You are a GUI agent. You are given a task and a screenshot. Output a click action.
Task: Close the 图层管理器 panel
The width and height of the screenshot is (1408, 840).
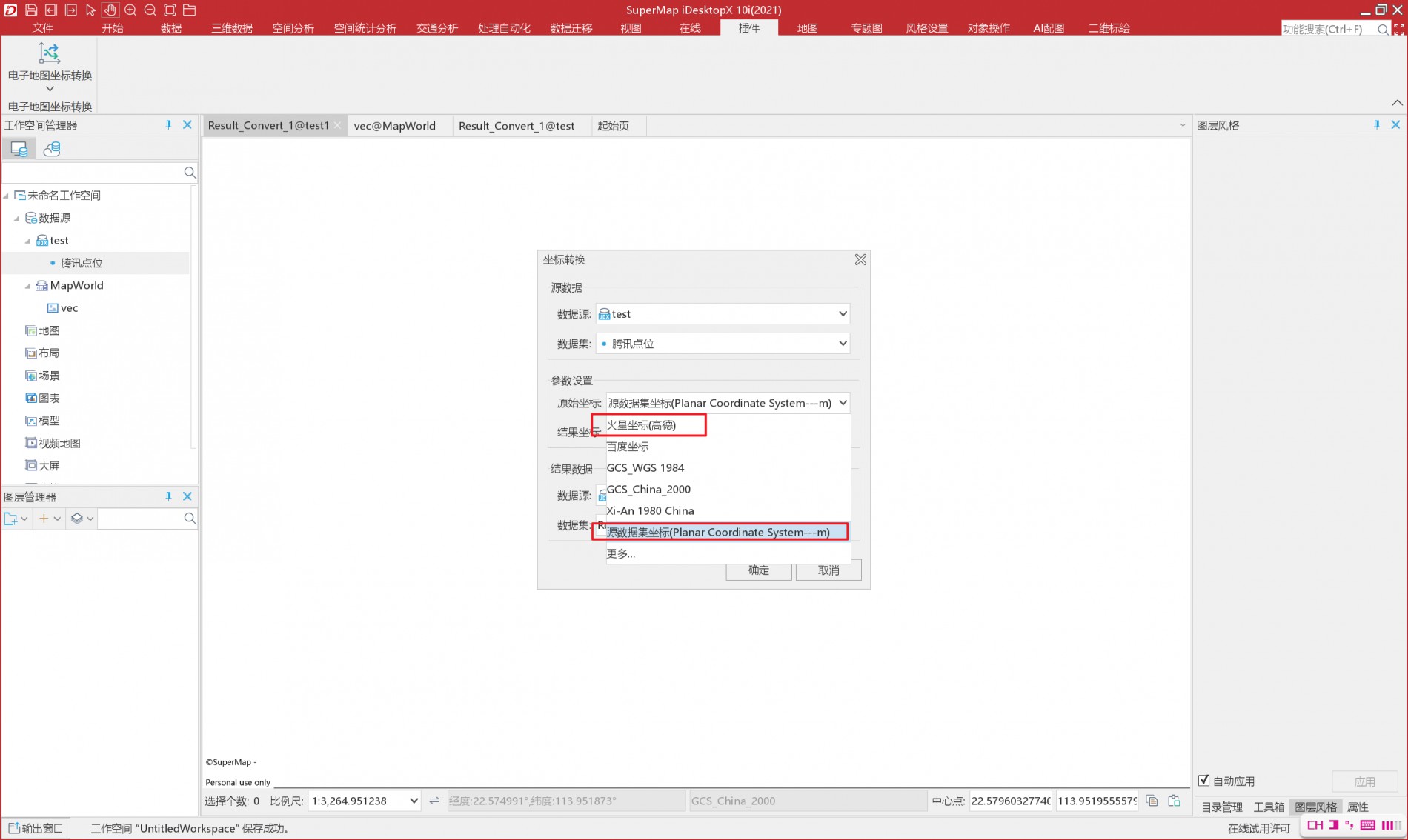tap(187, 496)
